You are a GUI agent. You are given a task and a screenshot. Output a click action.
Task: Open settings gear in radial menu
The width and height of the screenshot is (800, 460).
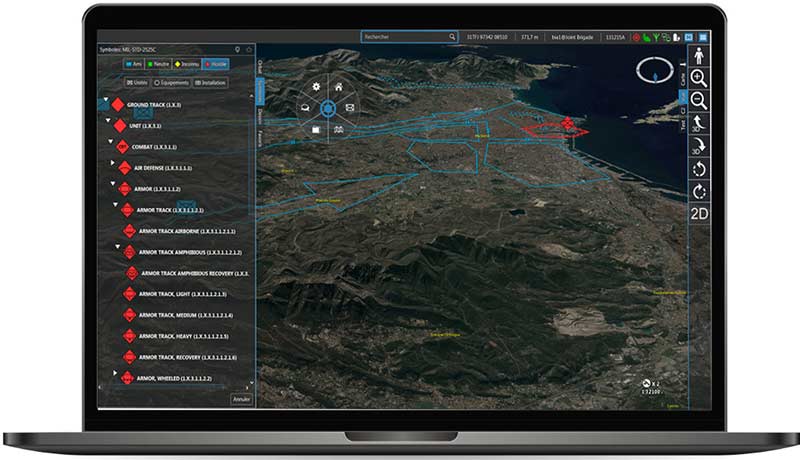(316, 87)
